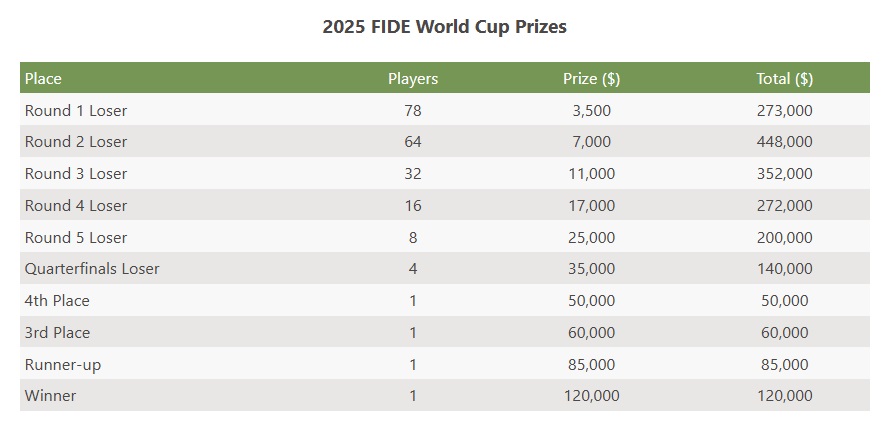This screenshot has width=883, height=433.
Task: Select the Winner row label
Action: [50, 396]
